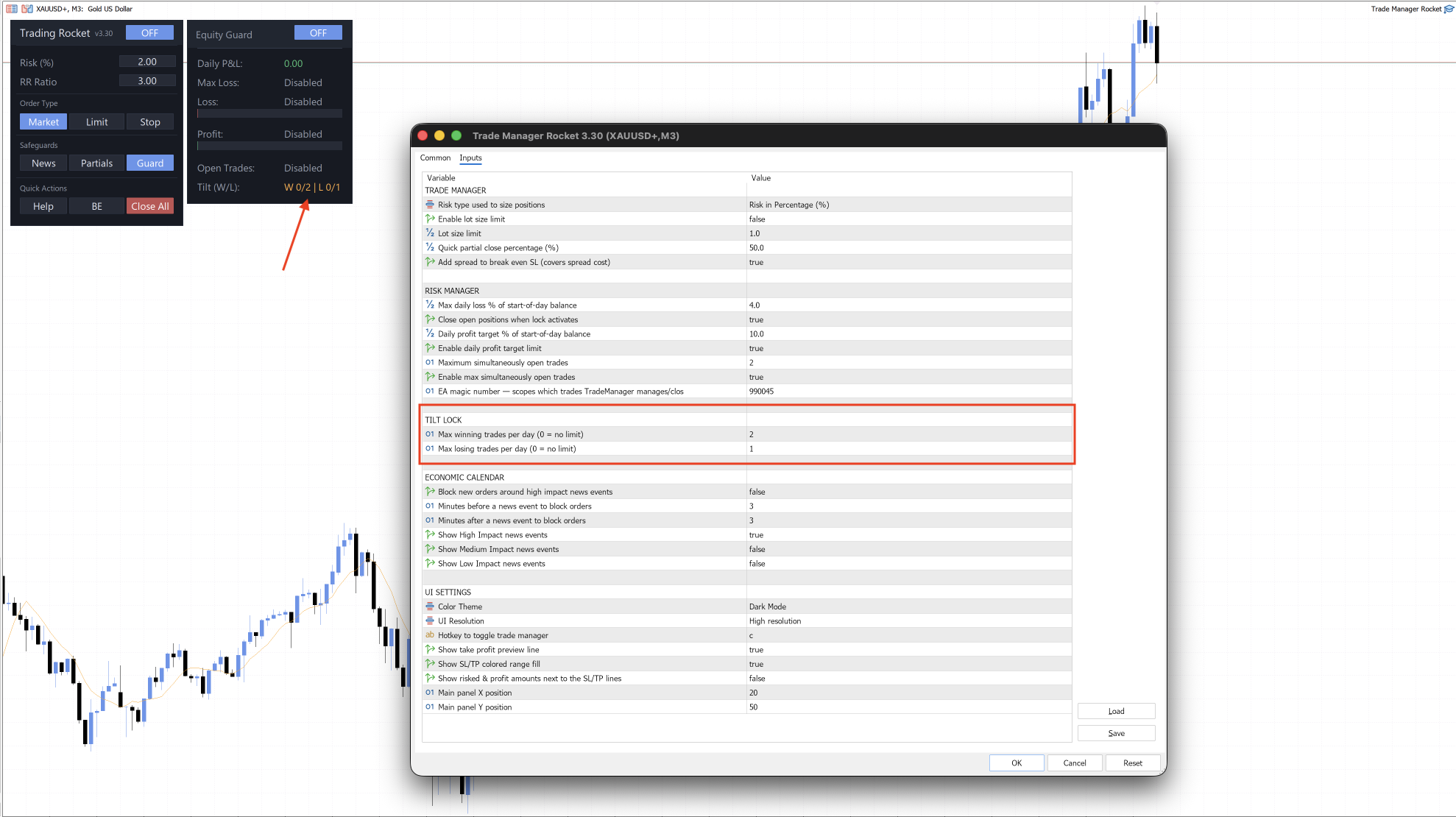Click the Cancel button in the dialog
The image size is (1456, 817).
[1075, 763]
